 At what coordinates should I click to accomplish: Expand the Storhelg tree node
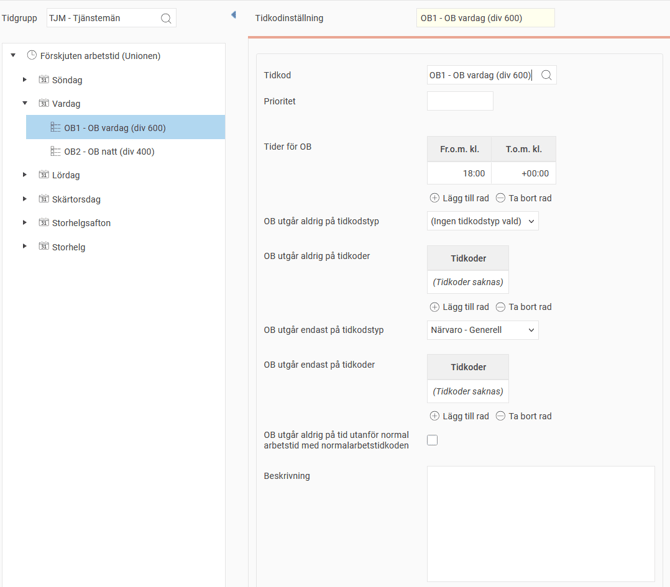(x=25, y=247)
